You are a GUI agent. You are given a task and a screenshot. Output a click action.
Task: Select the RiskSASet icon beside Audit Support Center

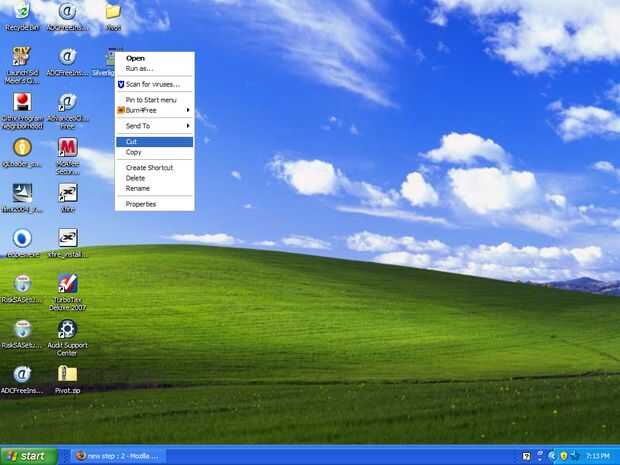click(22, 334)
